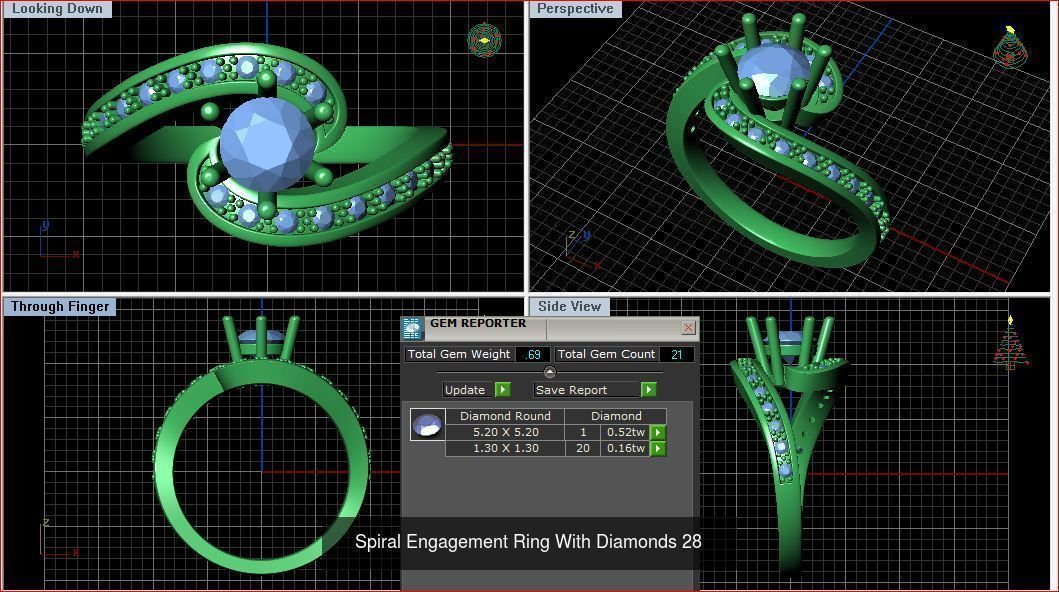Click the Gem Reporter panel icon
The width and height of the screenshot is (1059, 592).
412,328
